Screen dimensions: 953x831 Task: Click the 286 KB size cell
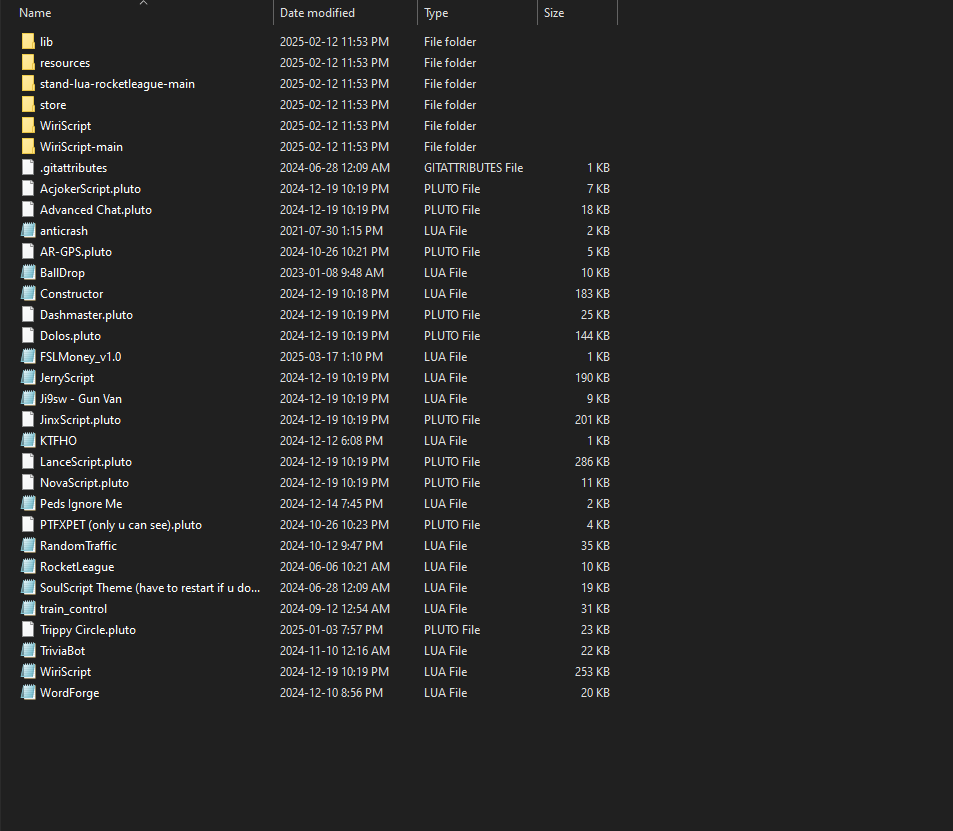point(592,461)
